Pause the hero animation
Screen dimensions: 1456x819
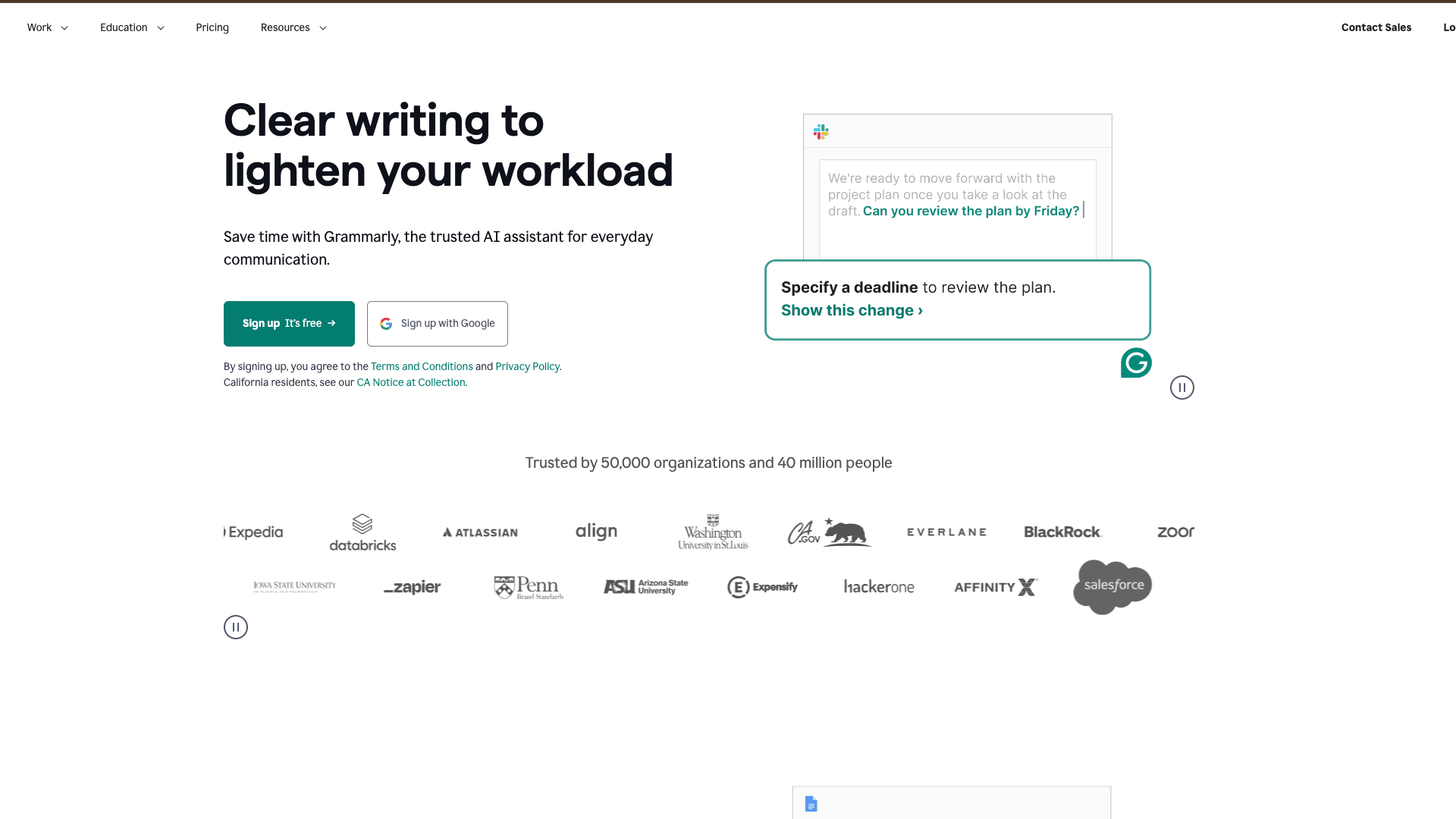coord(1182,388)
